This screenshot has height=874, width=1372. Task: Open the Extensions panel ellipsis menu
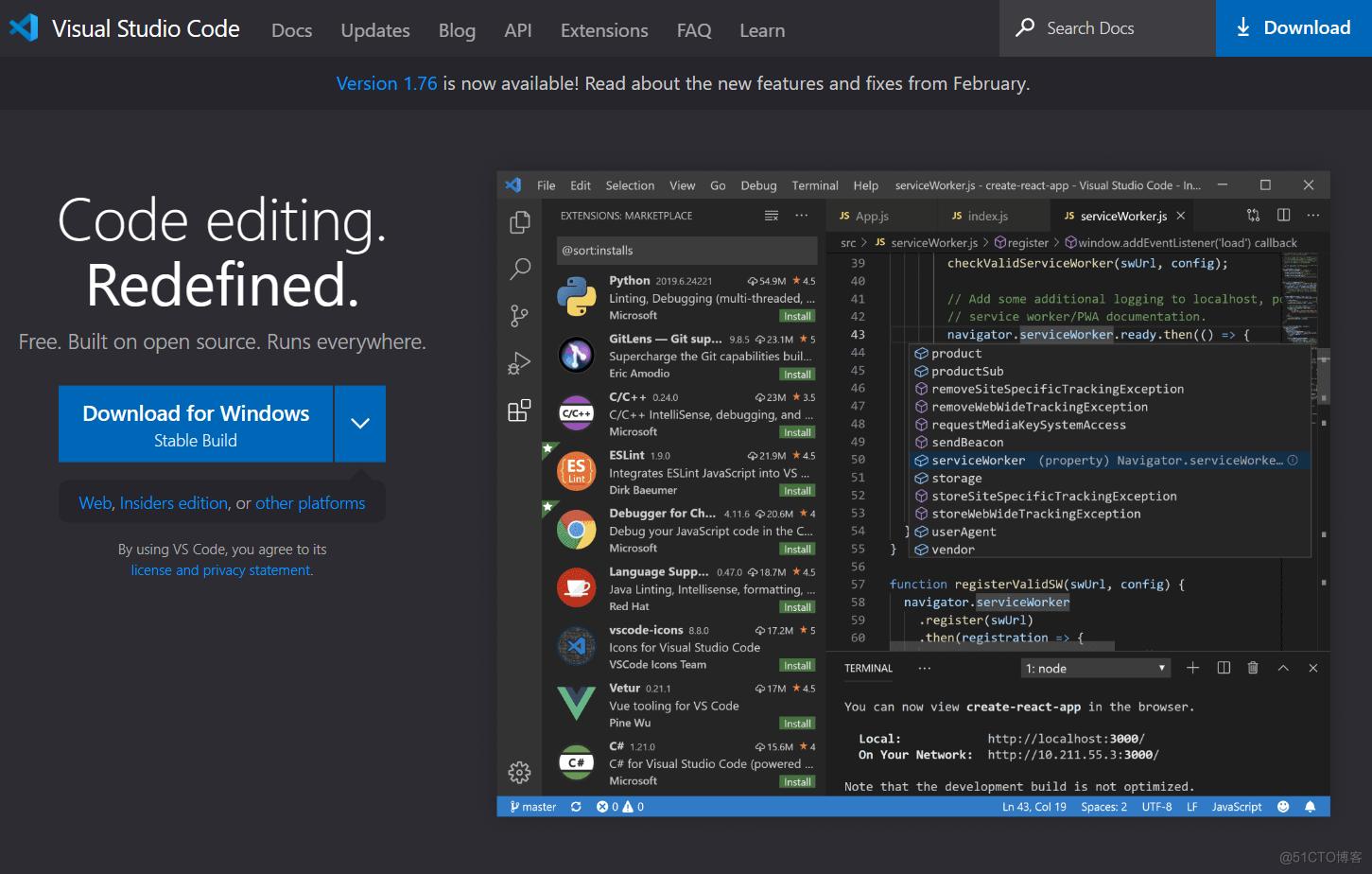pyautogui.click(x=801, y=216)
